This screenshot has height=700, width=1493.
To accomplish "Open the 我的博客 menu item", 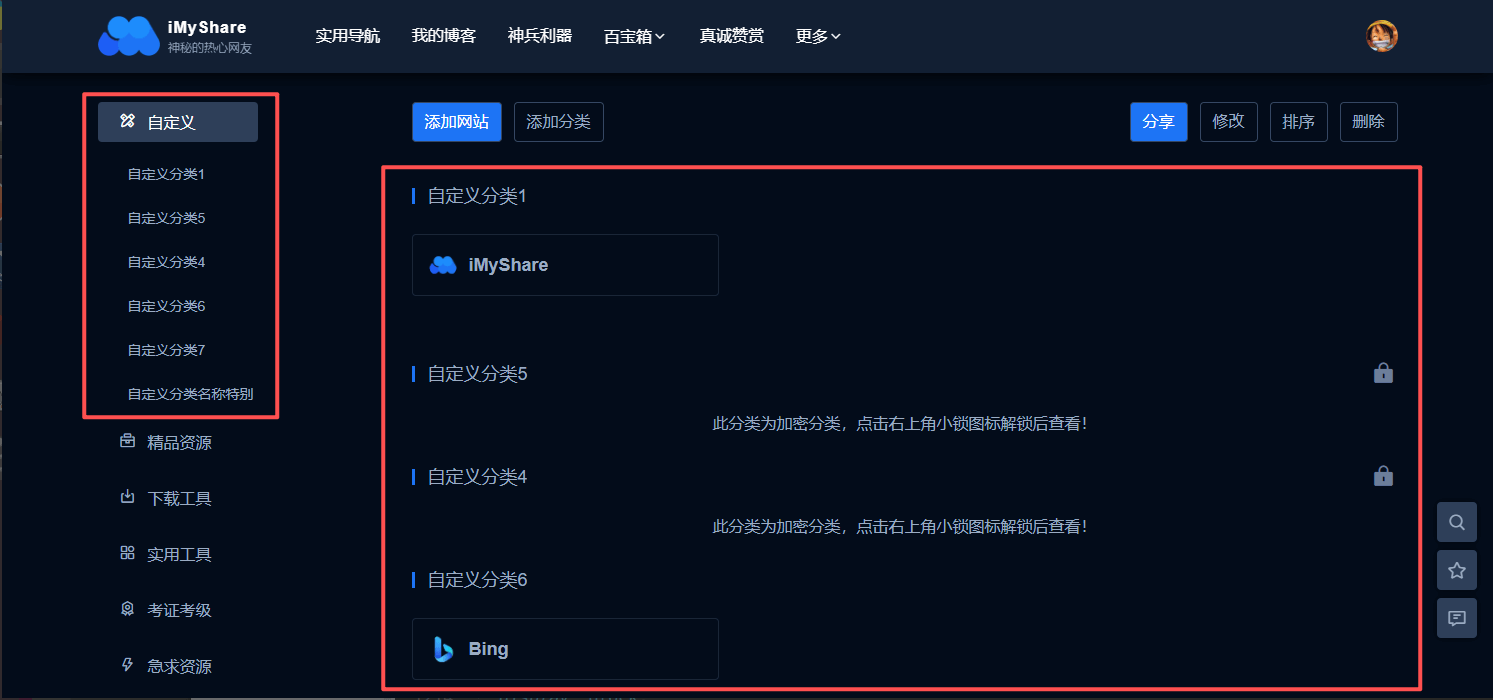I will 444,35.
